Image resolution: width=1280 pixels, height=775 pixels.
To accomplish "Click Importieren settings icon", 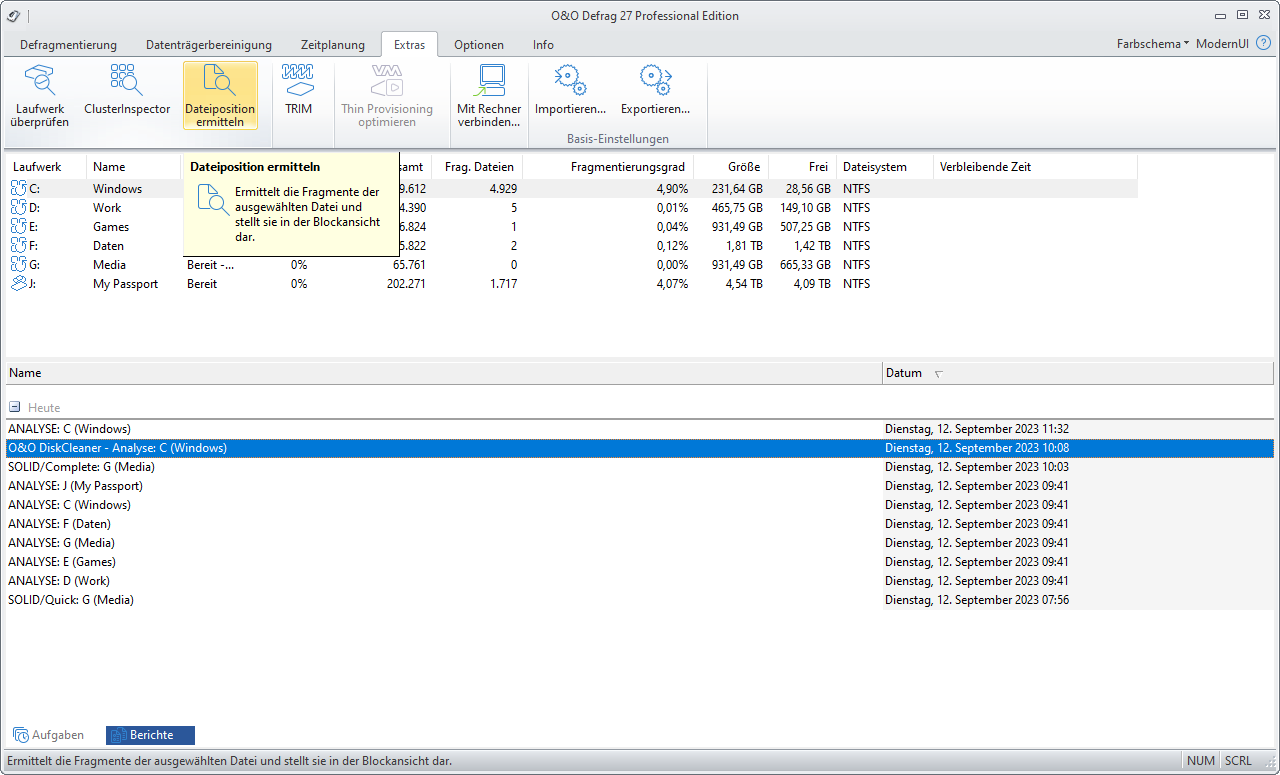I will point(570,80).
